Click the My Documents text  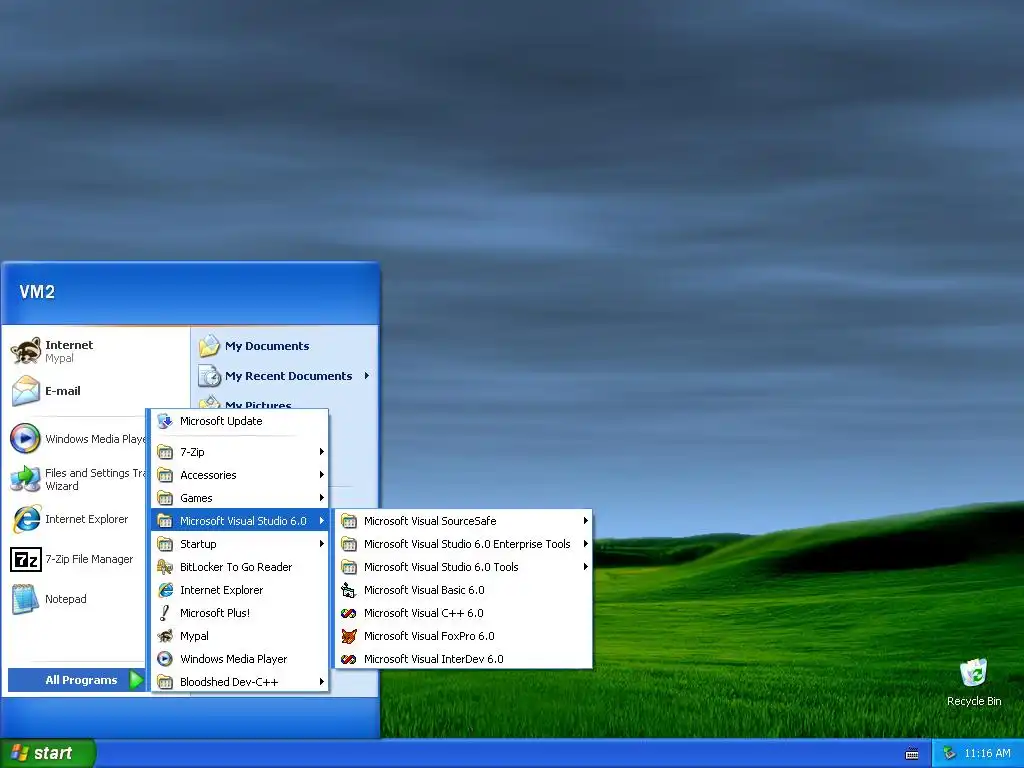(267, 346)
